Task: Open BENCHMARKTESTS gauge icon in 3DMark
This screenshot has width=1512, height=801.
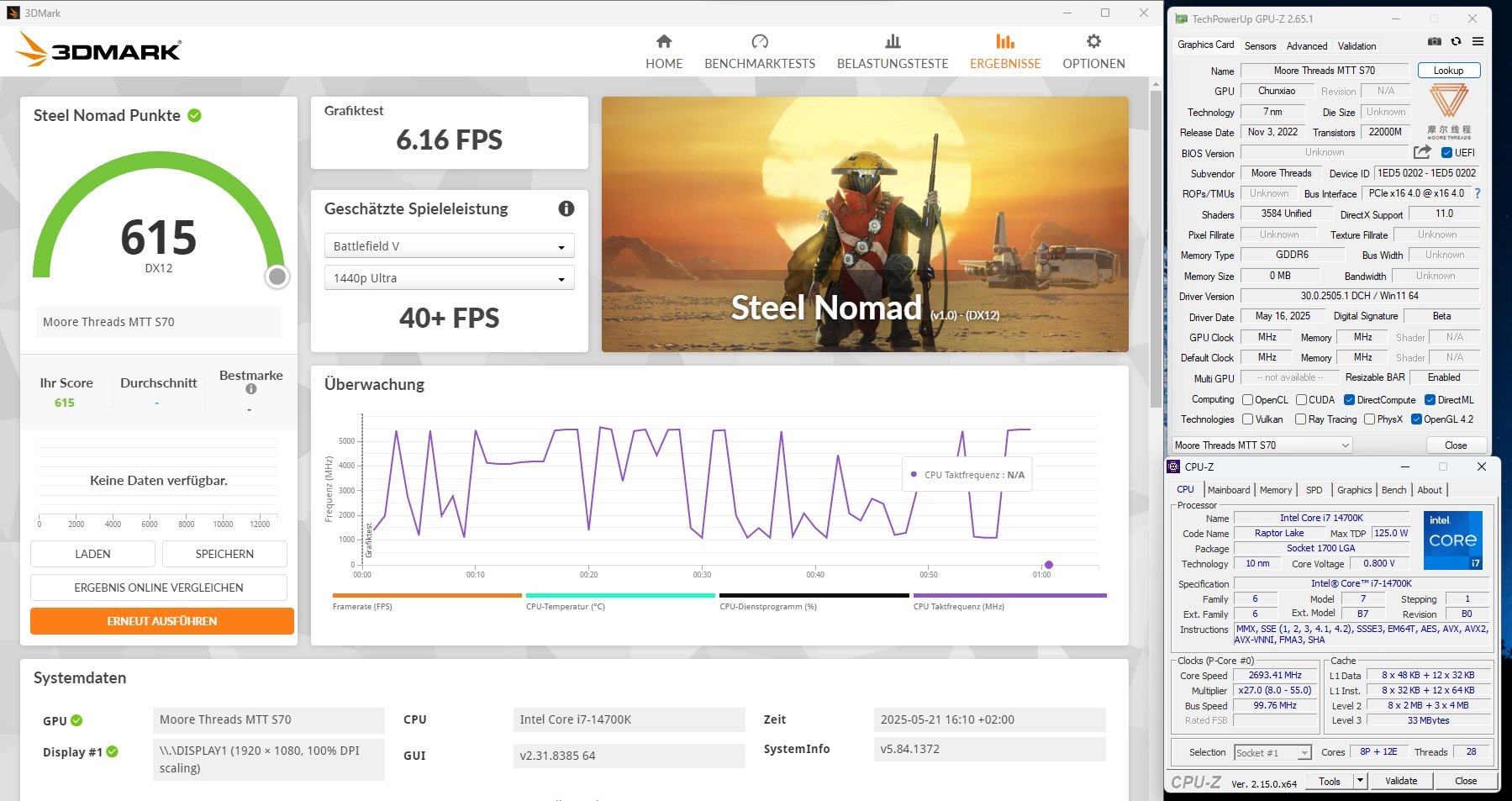Action: coord(760,41)
